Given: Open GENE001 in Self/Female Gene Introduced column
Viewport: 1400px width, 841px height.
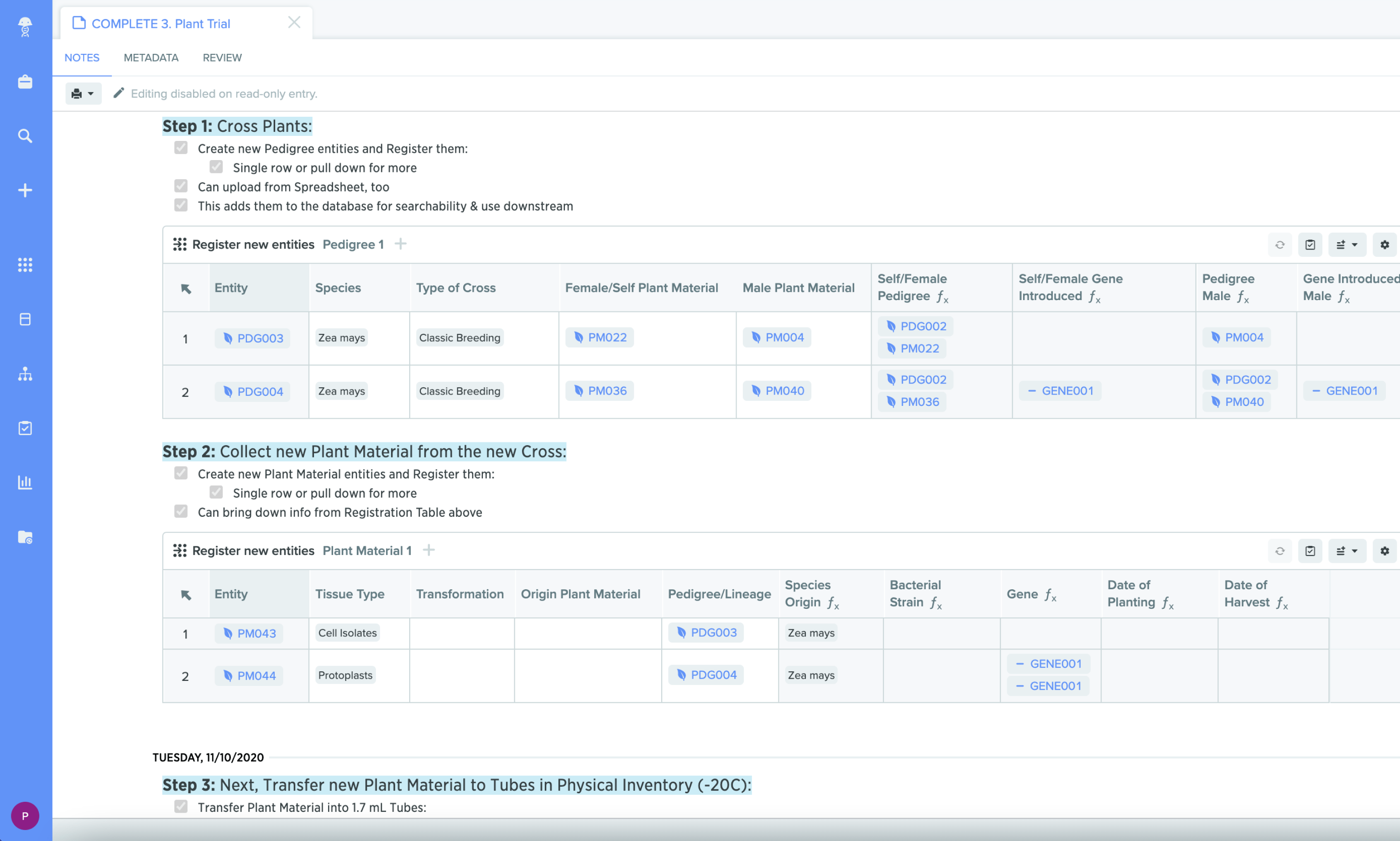Looking at the screenshot, I should [1060, 390].
